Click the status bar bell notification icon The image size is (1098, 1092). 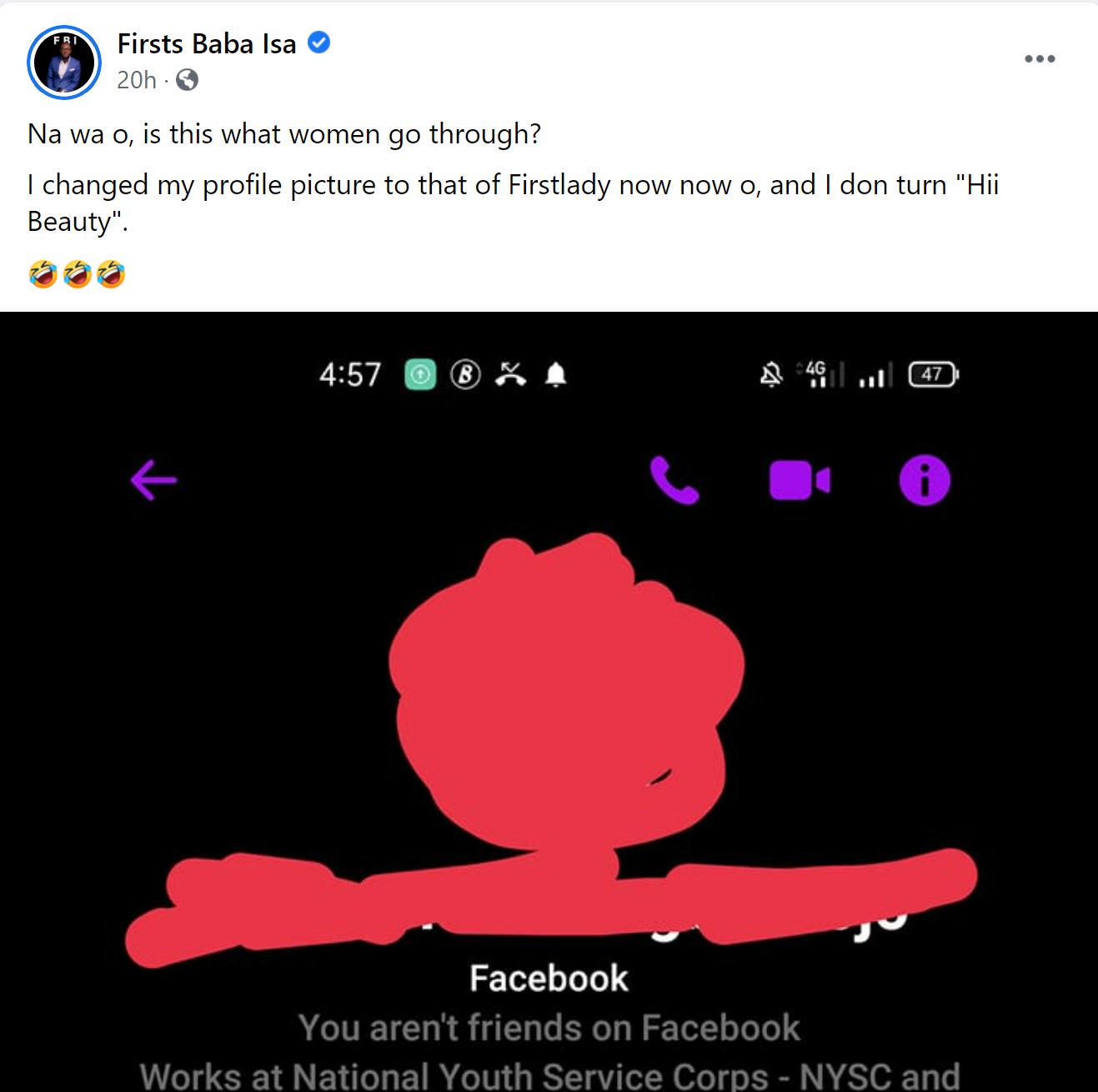coord(556,376)
